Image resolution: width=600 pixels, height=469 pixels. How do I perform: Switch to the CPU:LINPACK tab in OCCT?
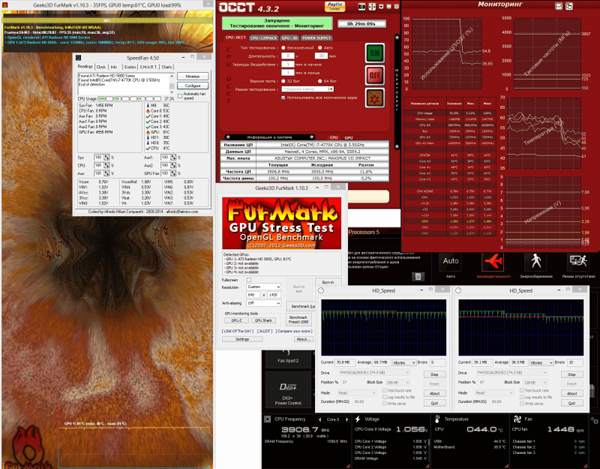click(264, 38)
